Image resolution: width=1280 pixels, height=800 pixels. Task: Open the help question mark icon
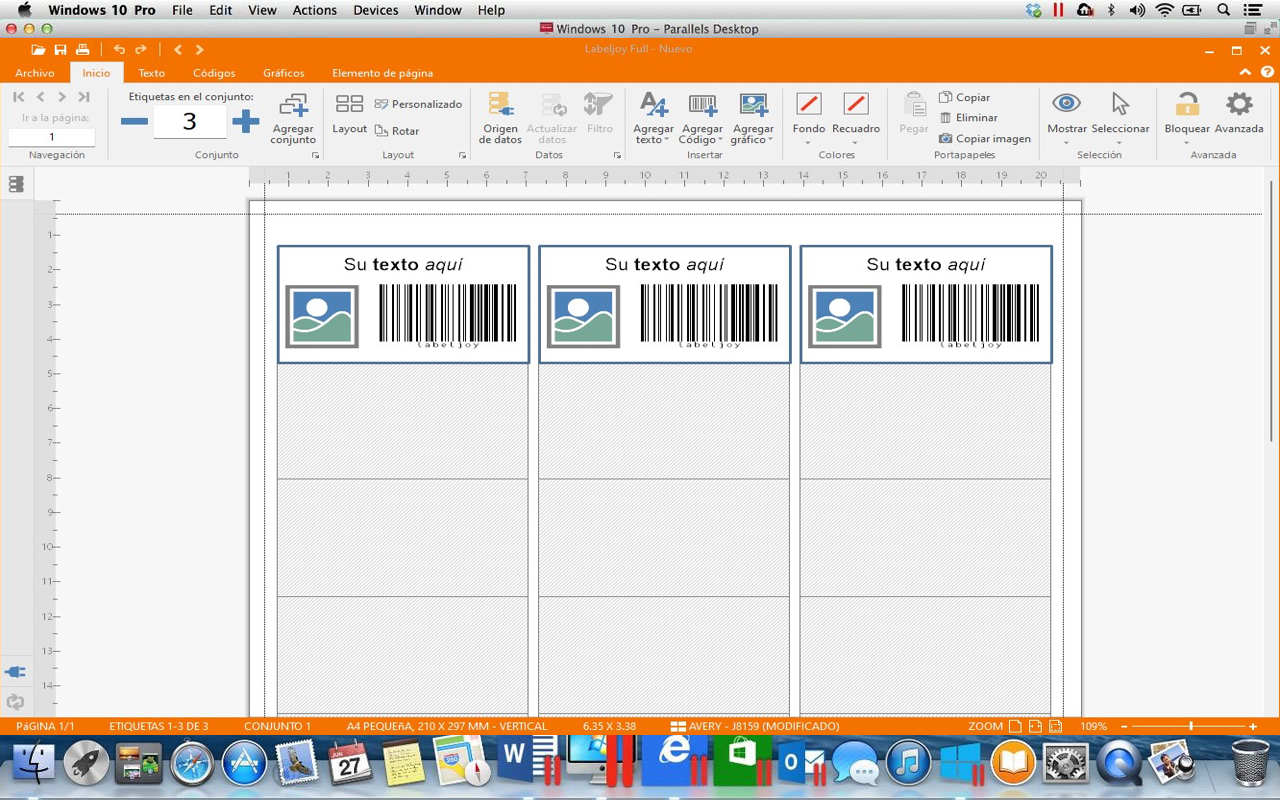[x=1267, y=73]
